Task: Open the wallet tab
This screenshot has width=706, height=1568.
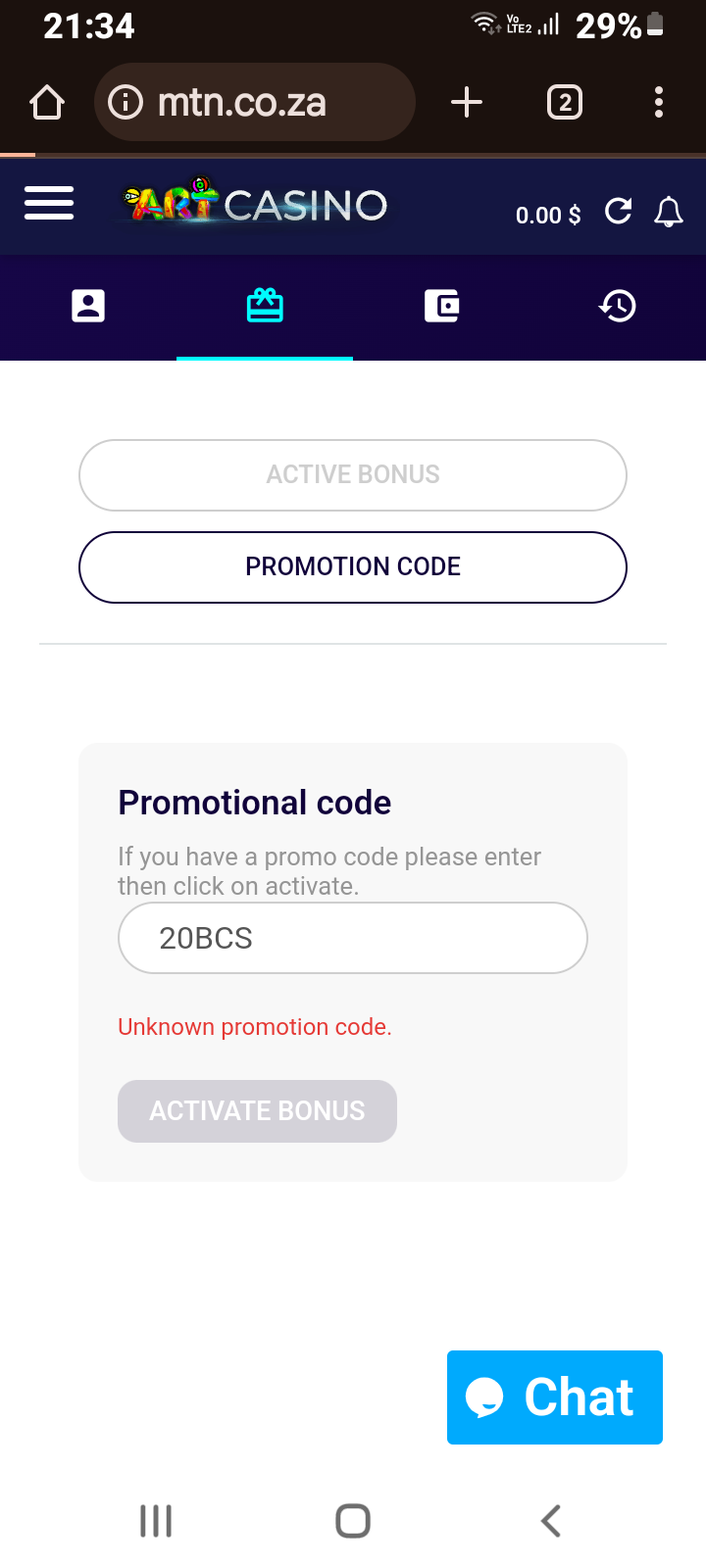Action: pyautogui.click(x=441, y=306)
